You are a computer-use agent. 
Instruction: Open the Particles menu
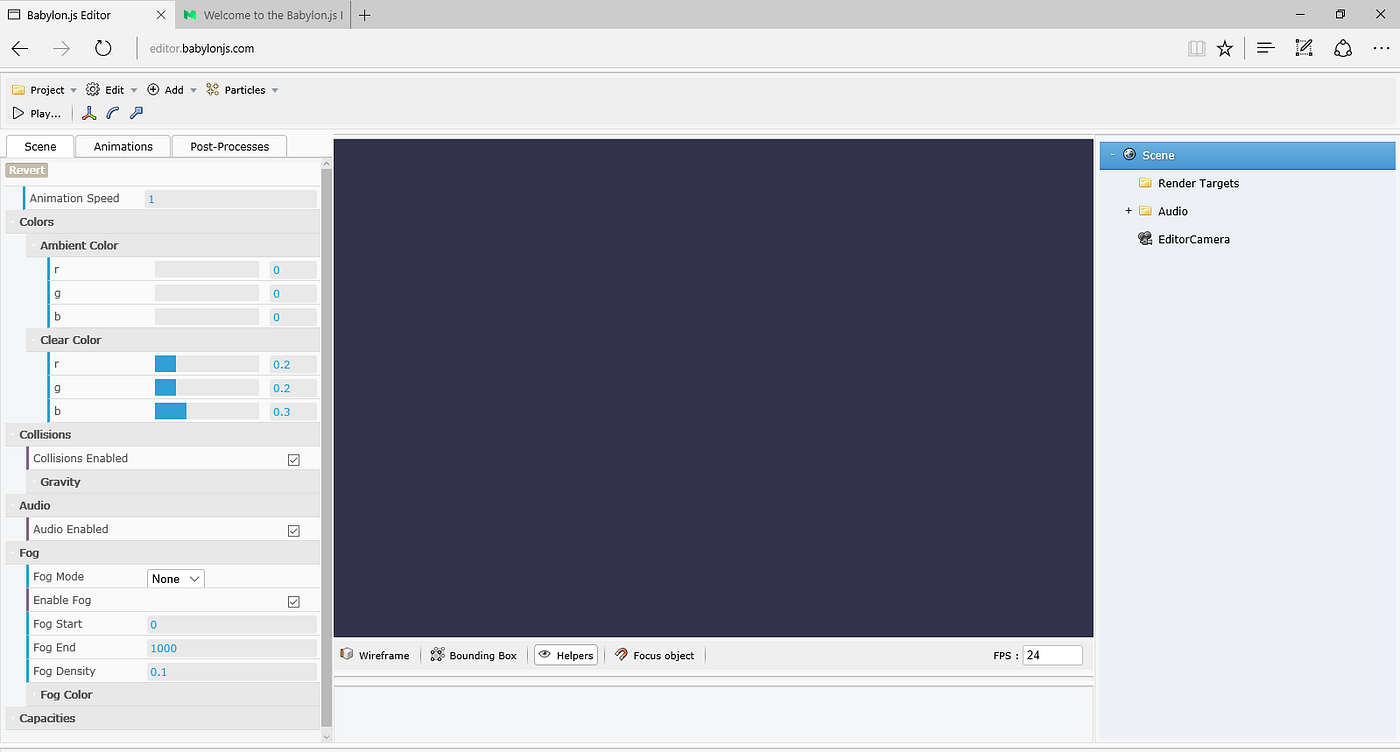(241, 89)
